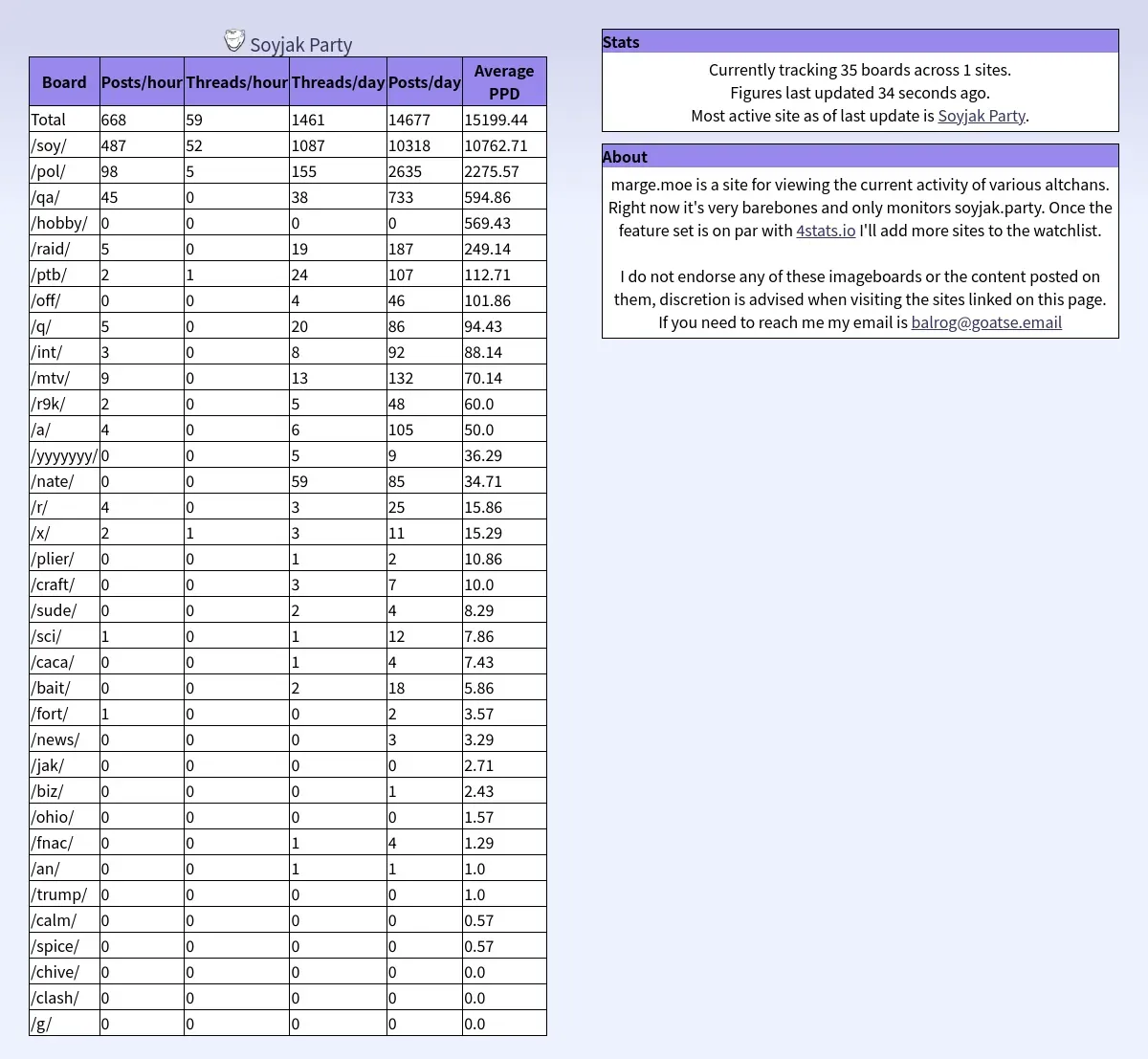Viewport: 1148px width, 1059px height.
Task: Click the /yyyyyyy/ board cell
Action: (x=64, y=455)
